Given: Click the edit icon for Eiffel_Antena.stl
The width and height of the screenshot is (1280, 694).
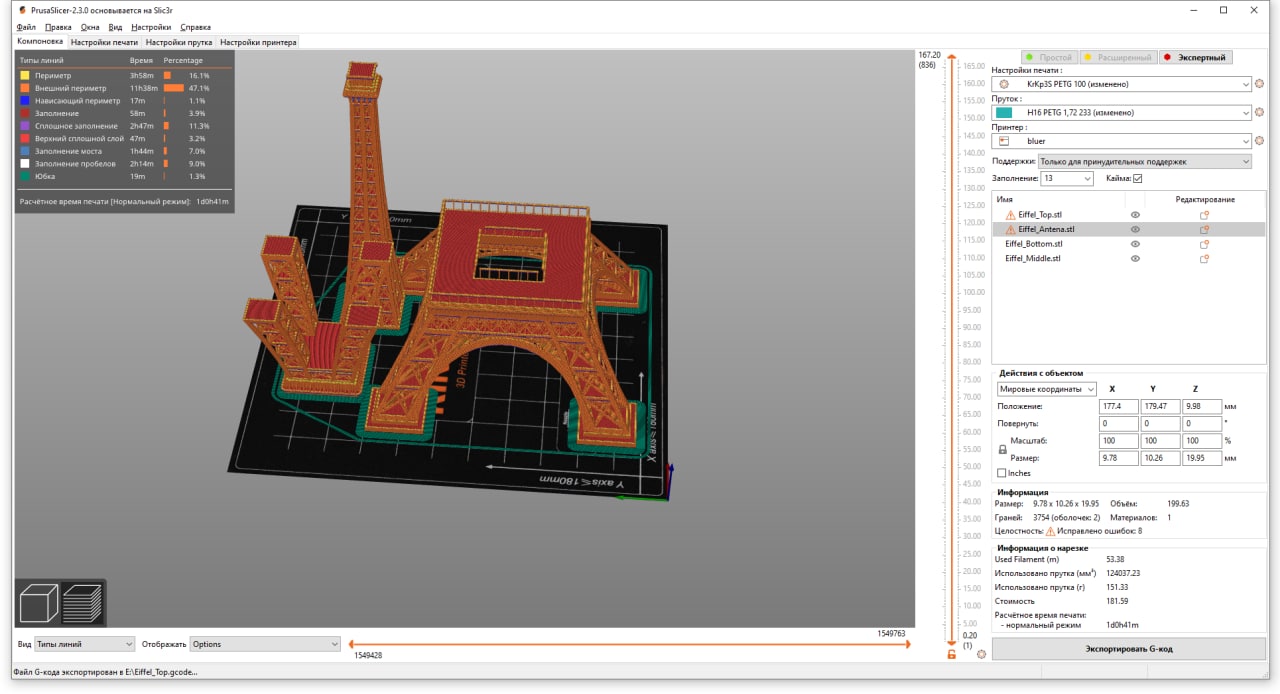Looking at the screenshot, I should click(x=1204, y=229).
